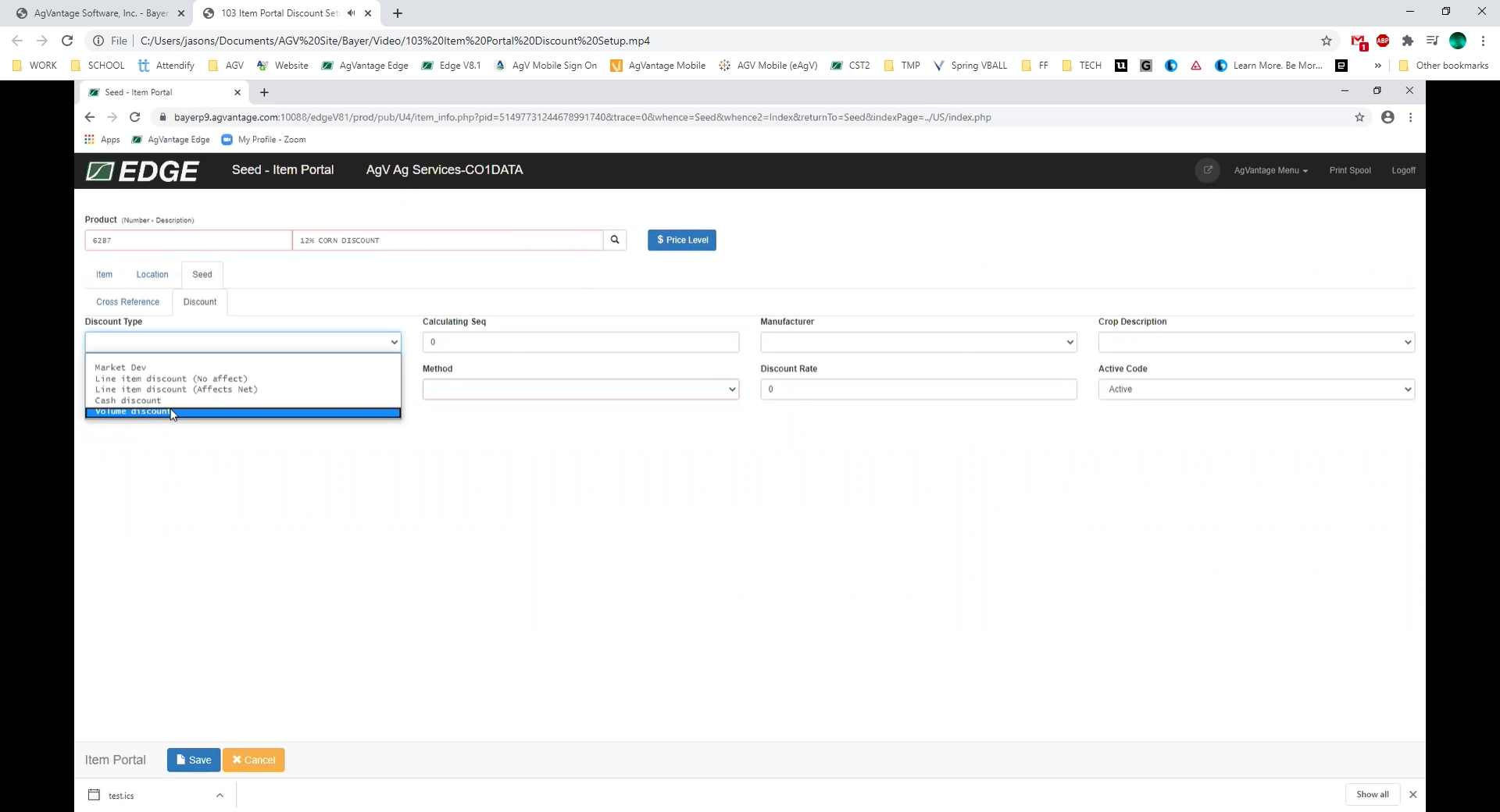Open the Spring VBALL bookmark
Image resolution: width=1500 pixels, height=812 pixels.
pyautogui.click(x=970, y=66)
